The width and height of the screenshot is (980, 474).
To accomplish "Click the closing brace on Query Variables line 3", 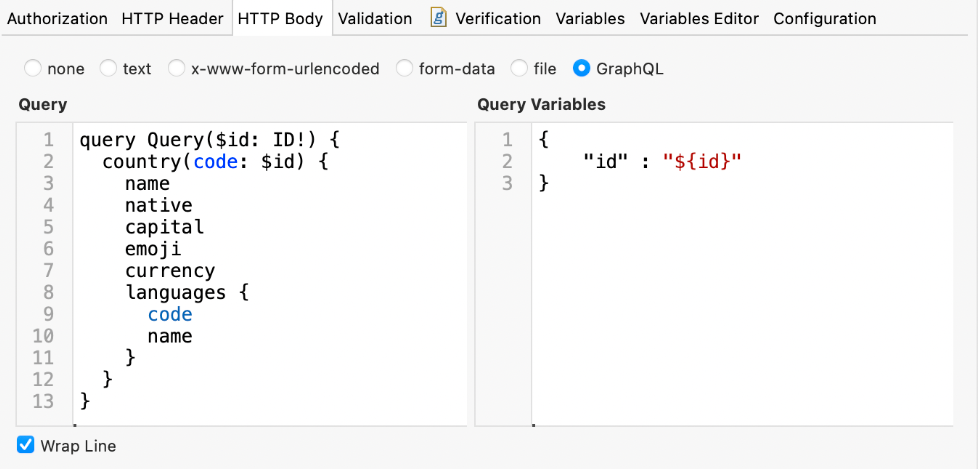I will click(543, 184).
